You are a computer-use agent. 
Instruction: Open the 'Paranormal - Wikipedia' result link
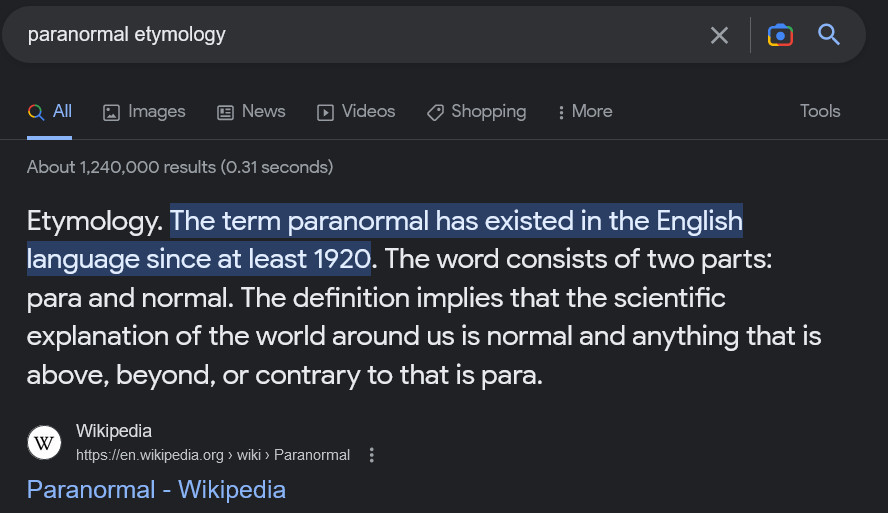coord(156,489)
